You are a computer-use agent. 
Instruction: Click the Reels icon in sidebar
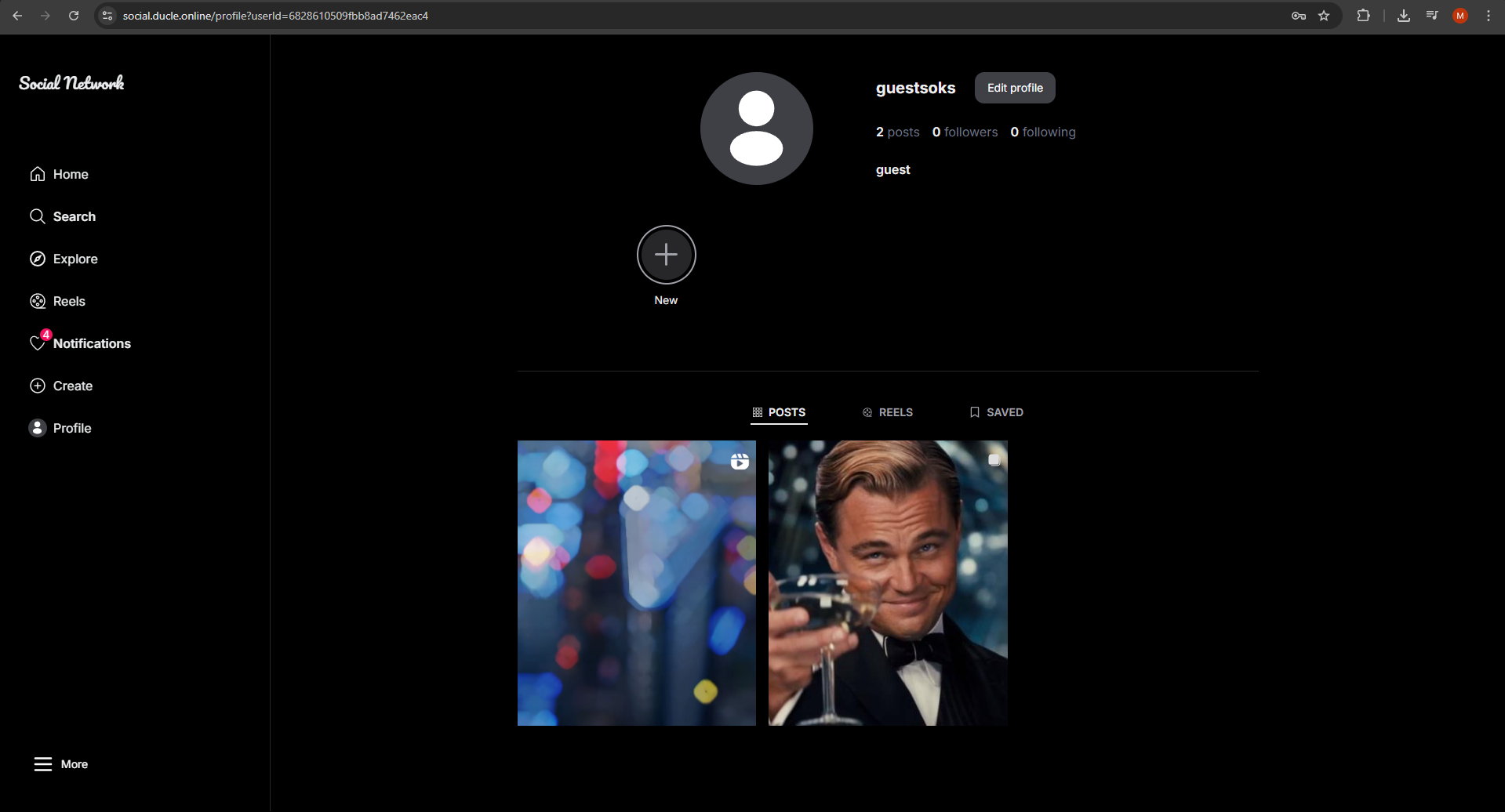[37, 301]
